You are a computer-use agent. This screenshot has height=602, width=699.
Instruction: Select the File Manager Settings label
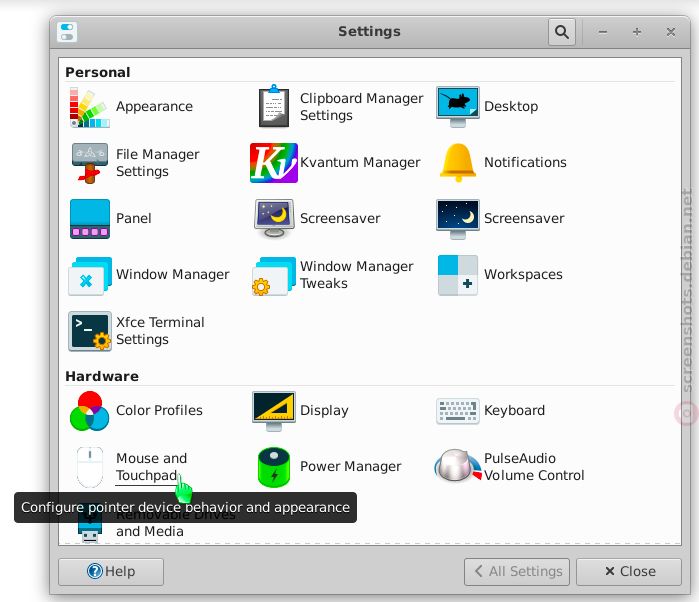click(157, 163)
